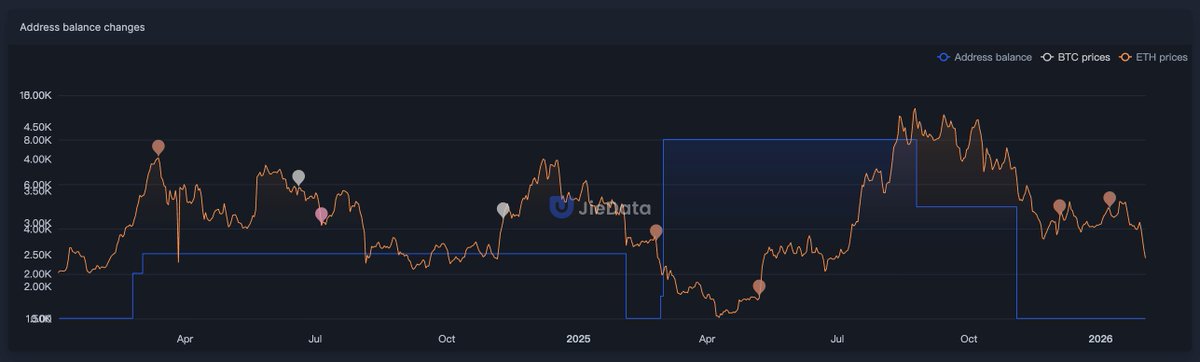This screenshot has height=362, width=1200.
Task: Click the 'Address balance changes' chart title
Action: pos(83,27)
